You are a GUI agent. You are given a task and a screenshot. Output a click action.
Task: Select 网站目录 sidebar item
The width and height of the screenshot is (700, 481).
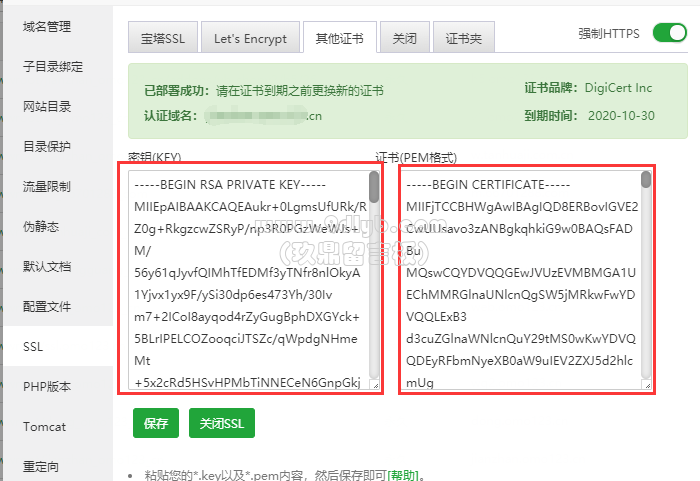click(x=47, y=107)
